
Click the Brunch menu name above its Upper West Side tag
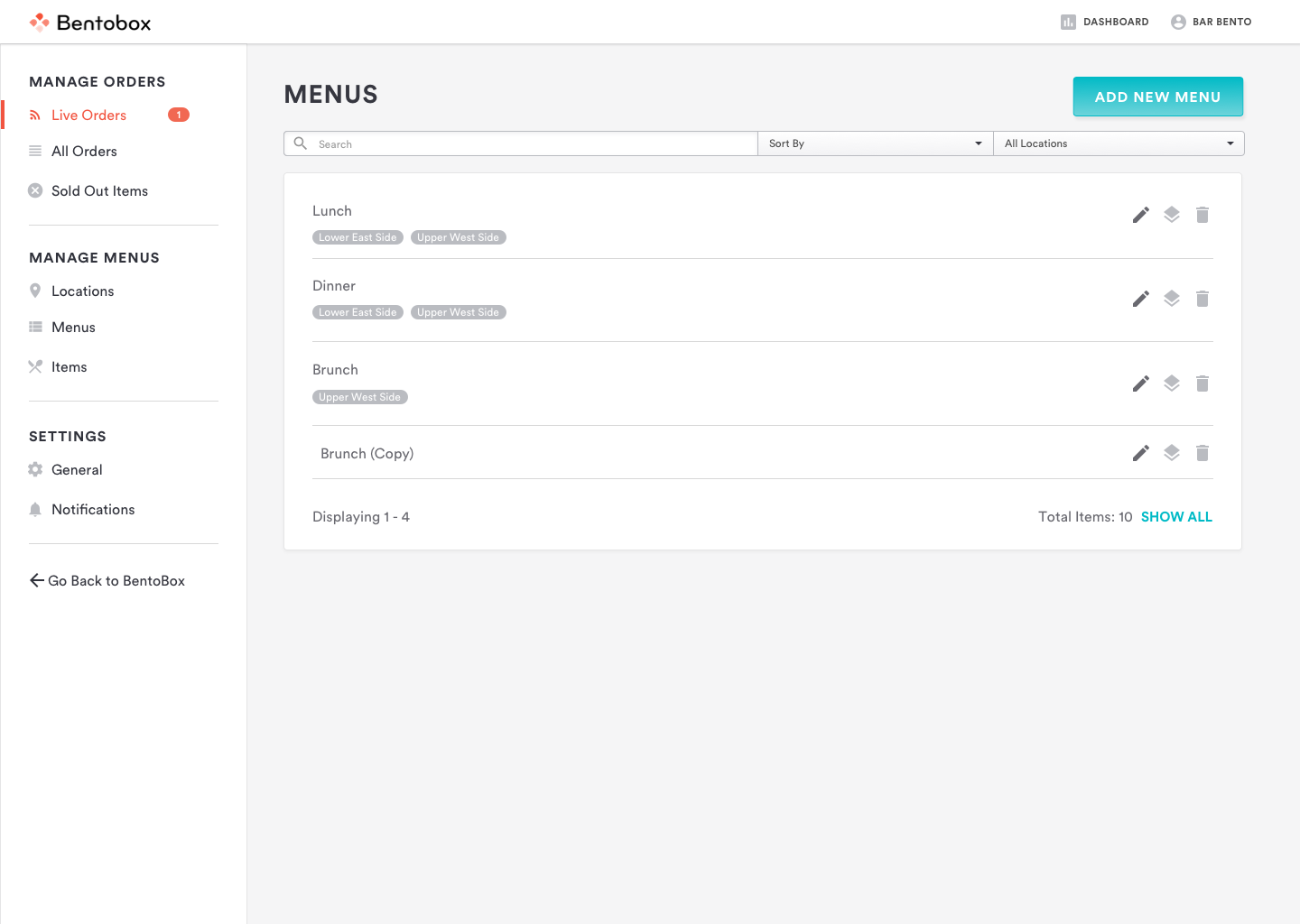pyautogui.click(x=335, y=369)
